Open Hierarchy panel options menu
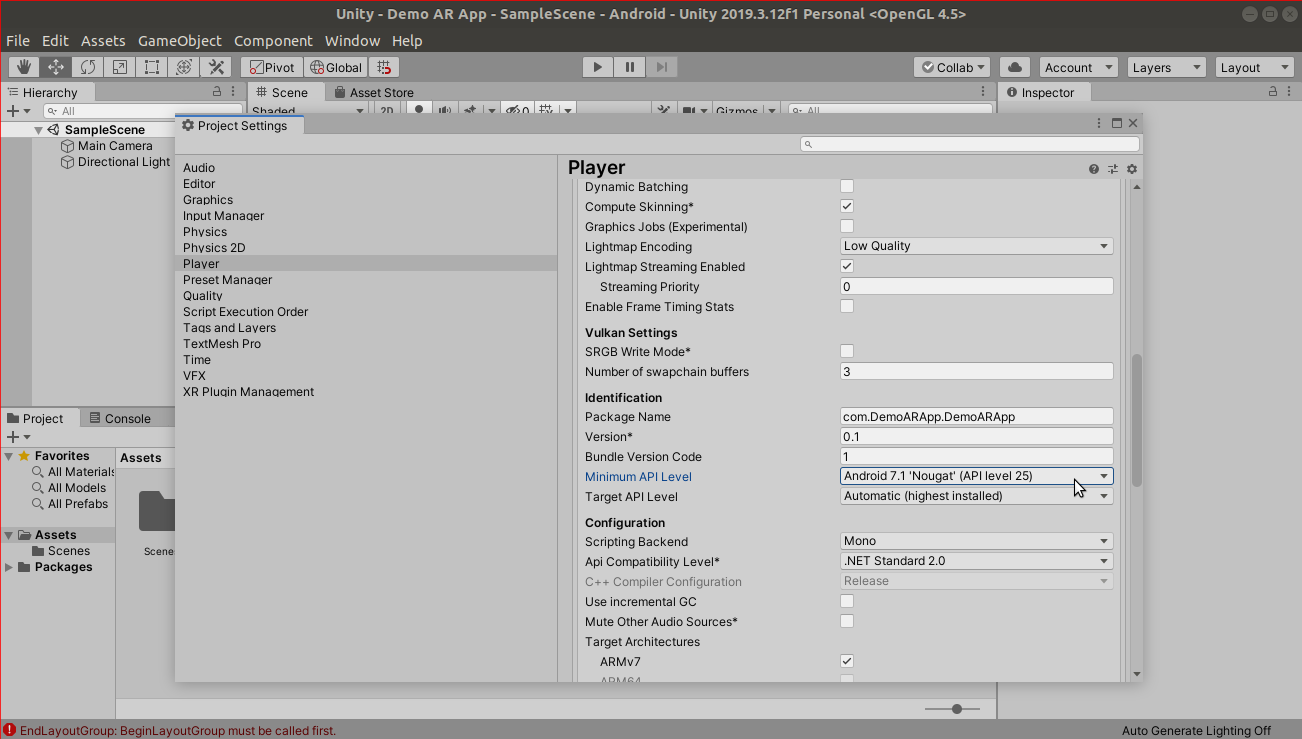 235,91
